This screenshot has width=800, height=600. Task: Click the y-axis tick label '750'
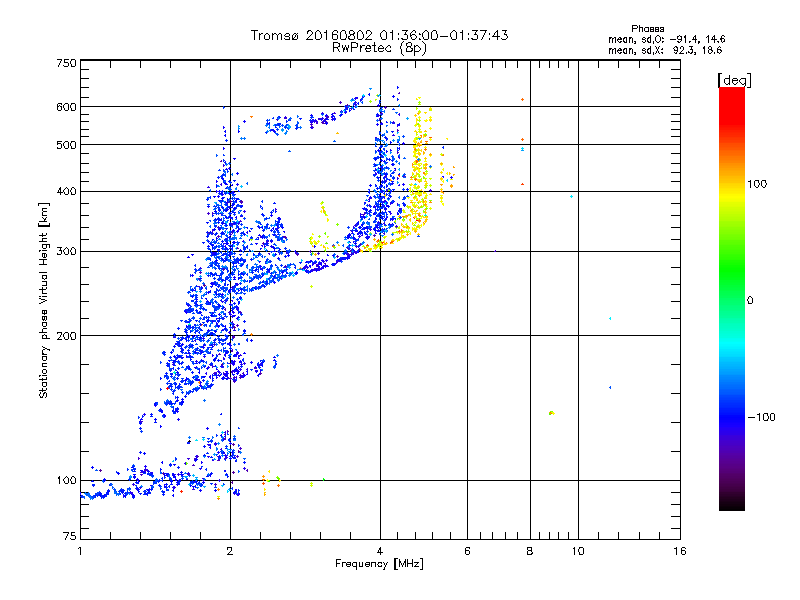coord(66,63)
